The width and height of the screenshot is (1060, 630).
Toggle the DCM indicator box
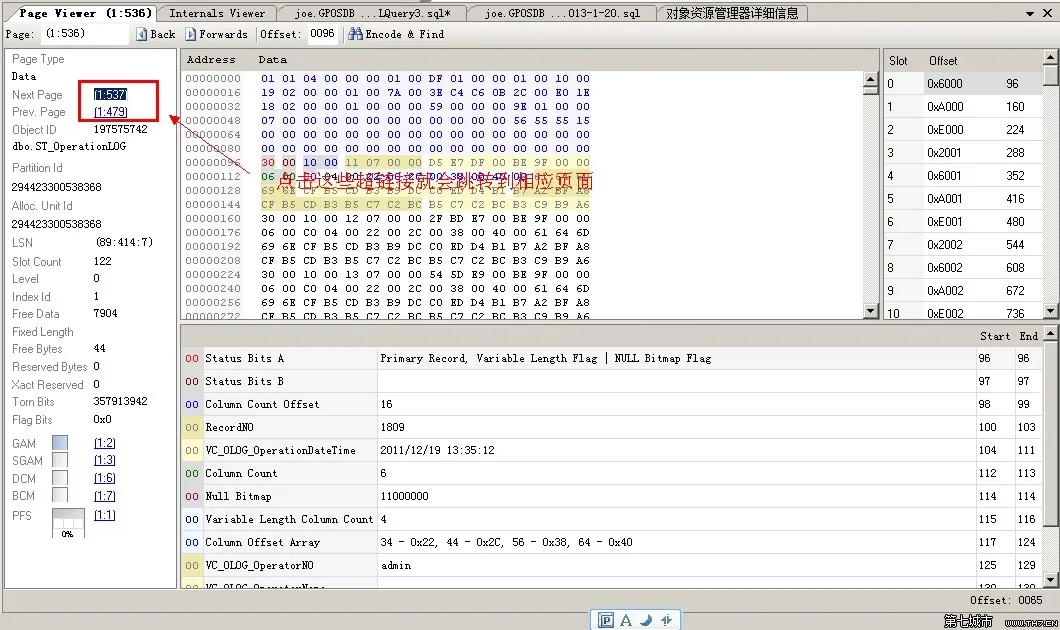click(60, 478)
